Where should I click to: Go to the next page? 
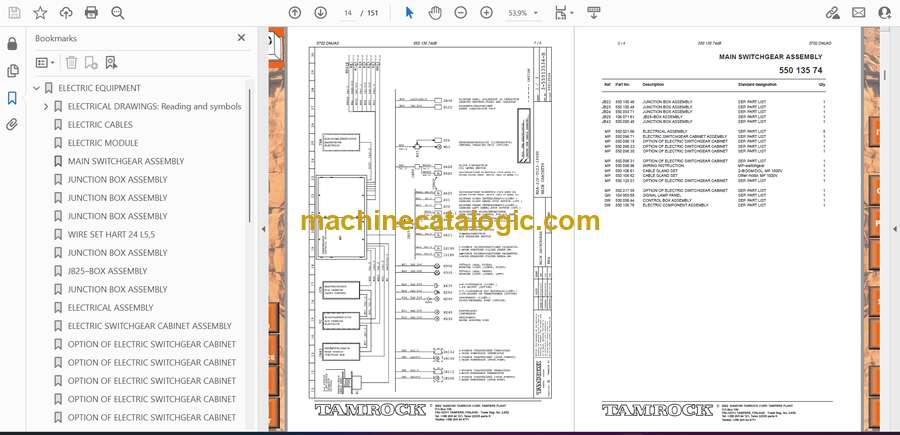click(321, 13)
